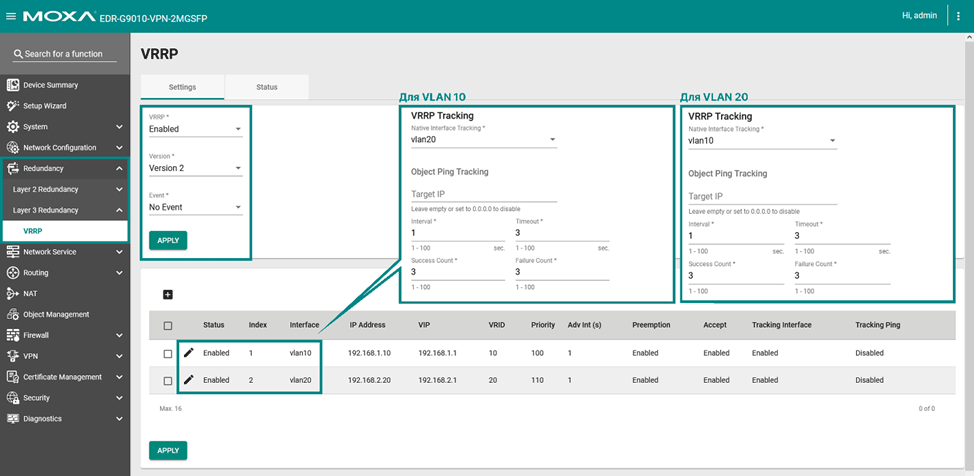Edit the vlan20 entry with pencil icon
The width and height of the screenshot is (974, 476).
(188, 380)
